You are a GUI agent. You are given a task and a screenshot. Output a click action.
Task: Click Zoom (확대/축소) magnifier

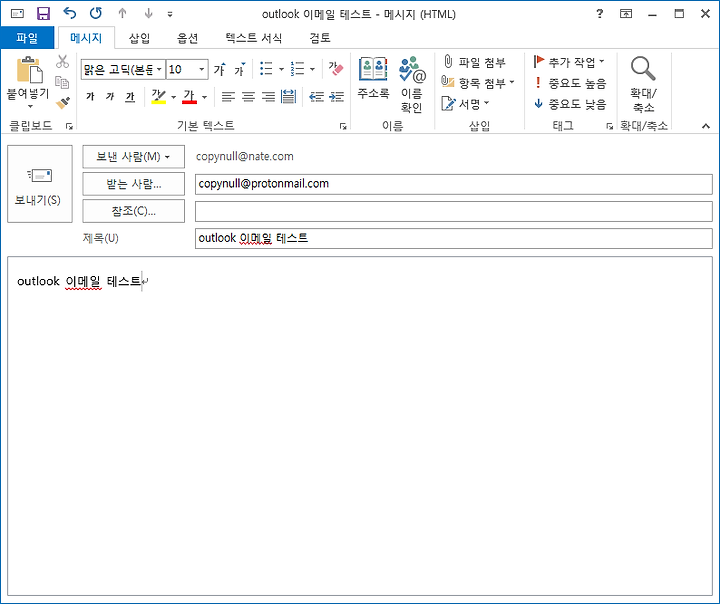[643, 85]
